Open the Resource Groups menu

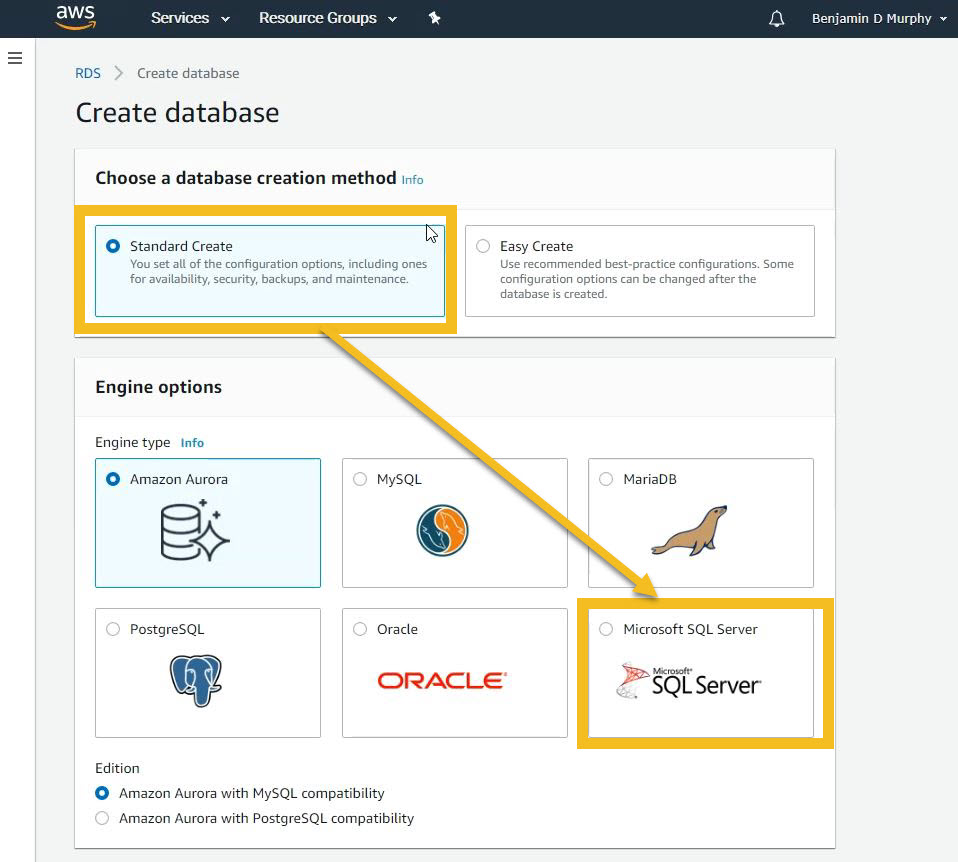pos(327,18)
